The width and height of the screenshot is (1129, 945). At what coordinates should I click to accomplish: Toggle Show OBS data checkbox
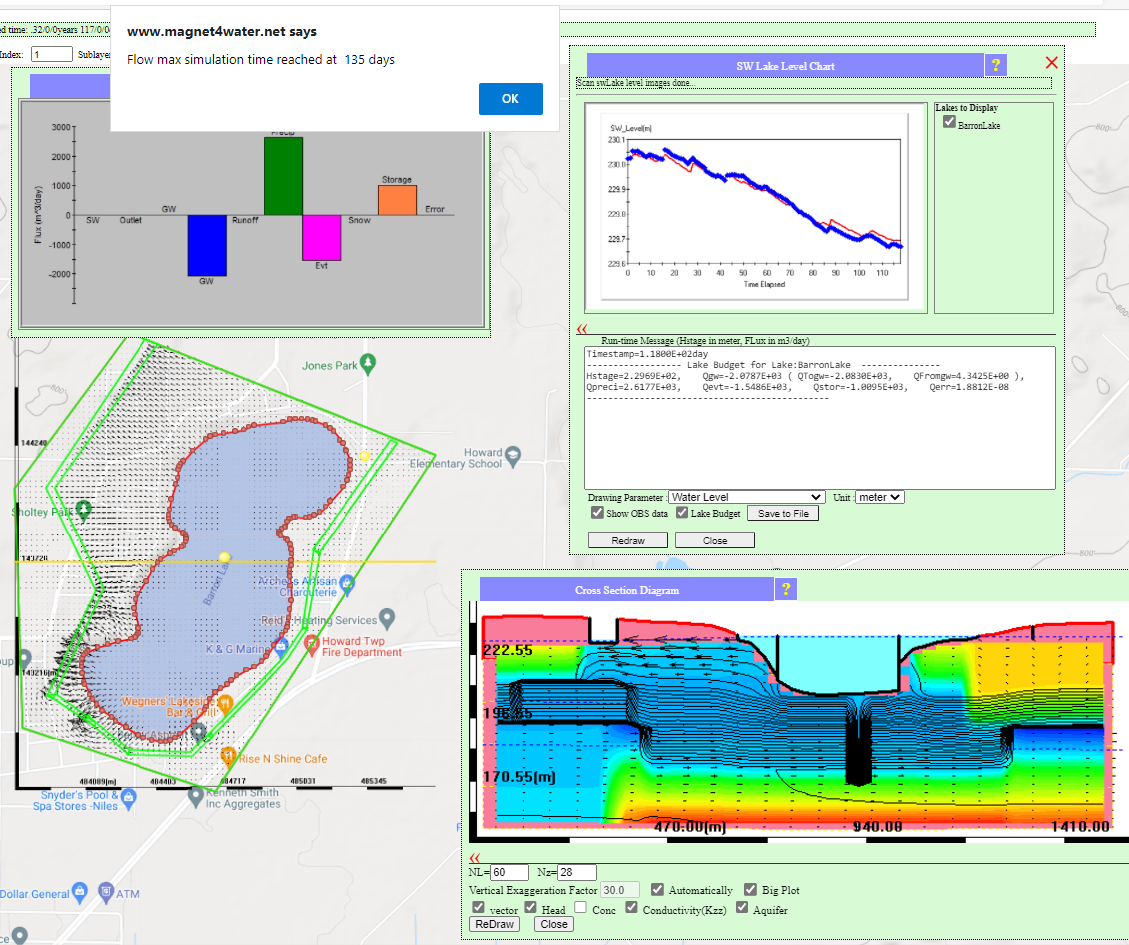597,512
